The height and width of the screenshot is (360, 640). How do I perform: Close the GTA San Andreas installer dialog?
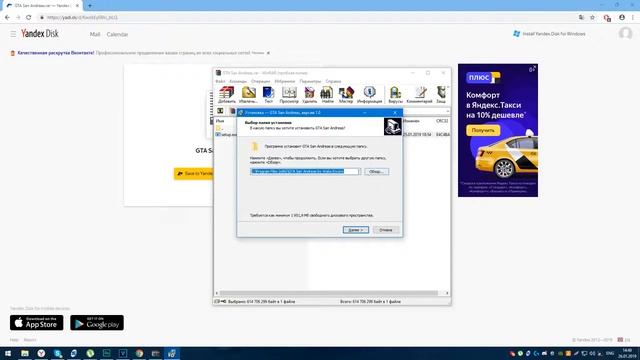click(395, 113)
